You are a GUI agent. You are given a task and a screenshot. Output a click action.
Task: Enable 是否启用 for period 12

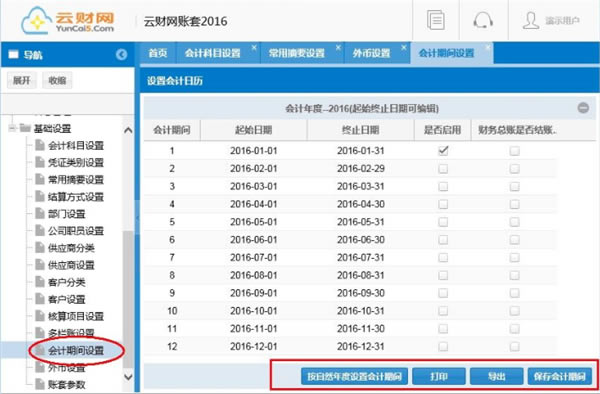coord(443,346)
